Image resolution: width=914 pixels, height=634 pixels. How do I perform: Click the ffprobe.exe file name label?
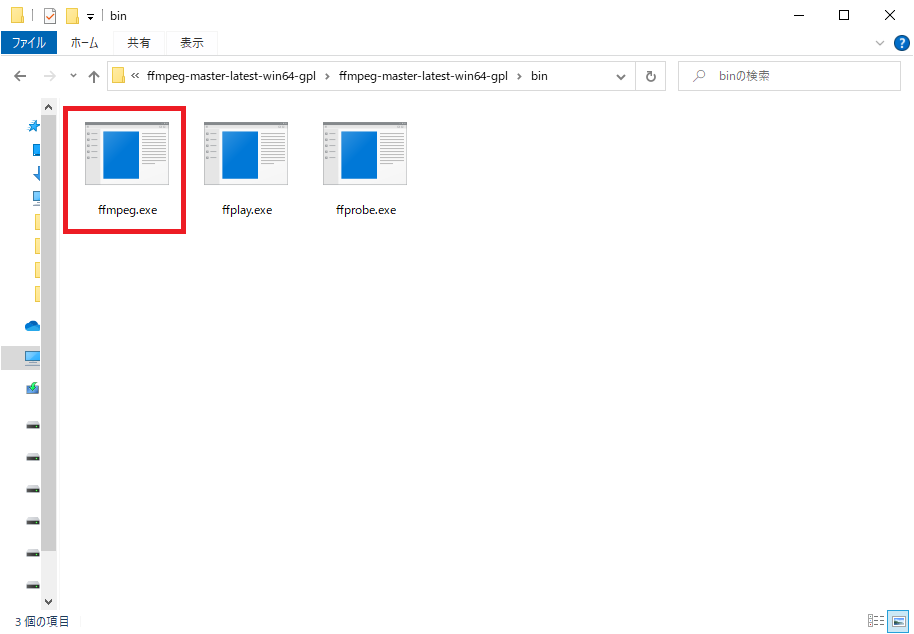pos(366,210)
